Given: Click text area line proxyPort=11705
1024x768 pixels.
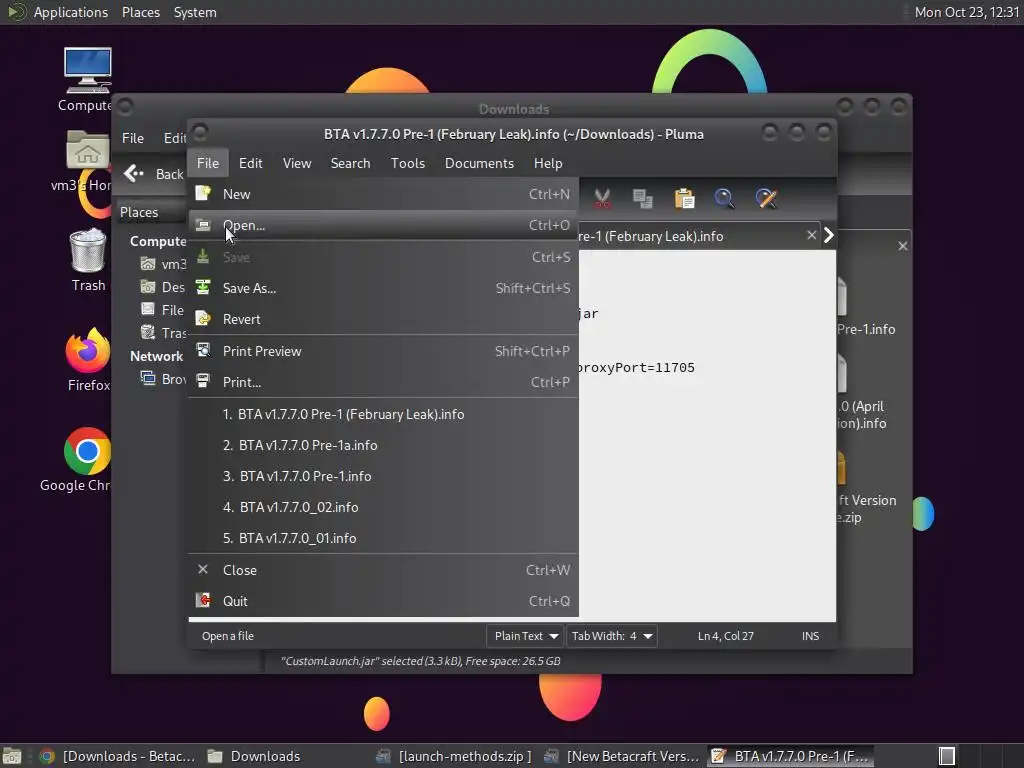Looking at the screenshot, I should coord(636,368).
